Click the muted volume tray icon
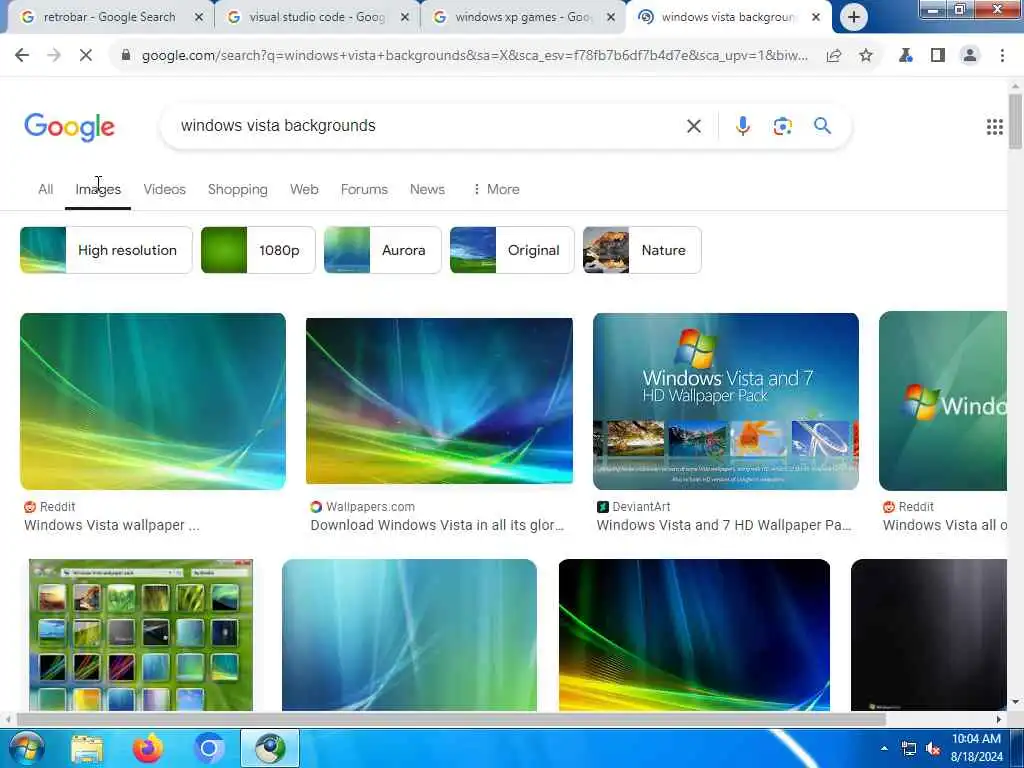 (933, 748)
